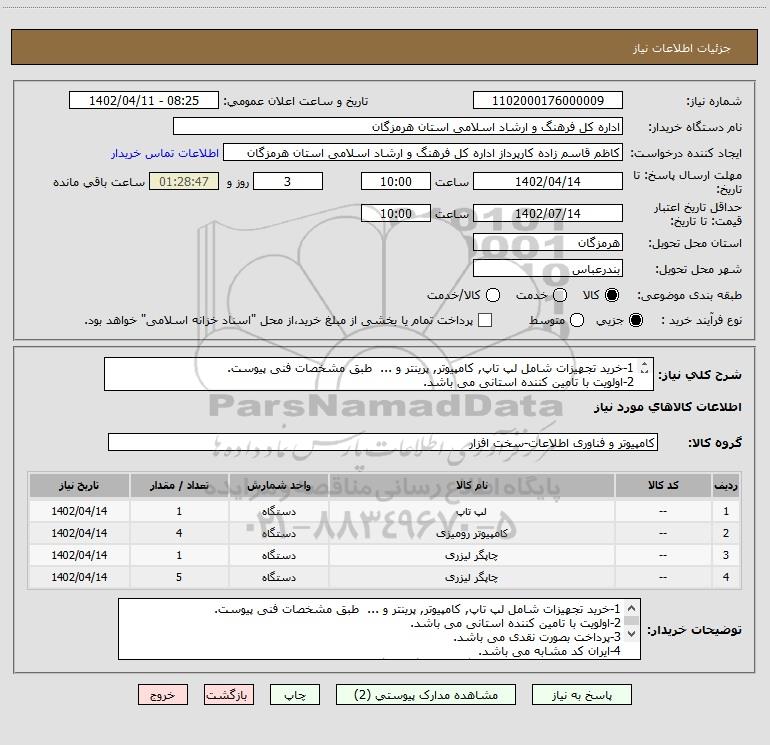Select the خدمت radio button
Screen dimensions: 770x745
tap(560, 295)
